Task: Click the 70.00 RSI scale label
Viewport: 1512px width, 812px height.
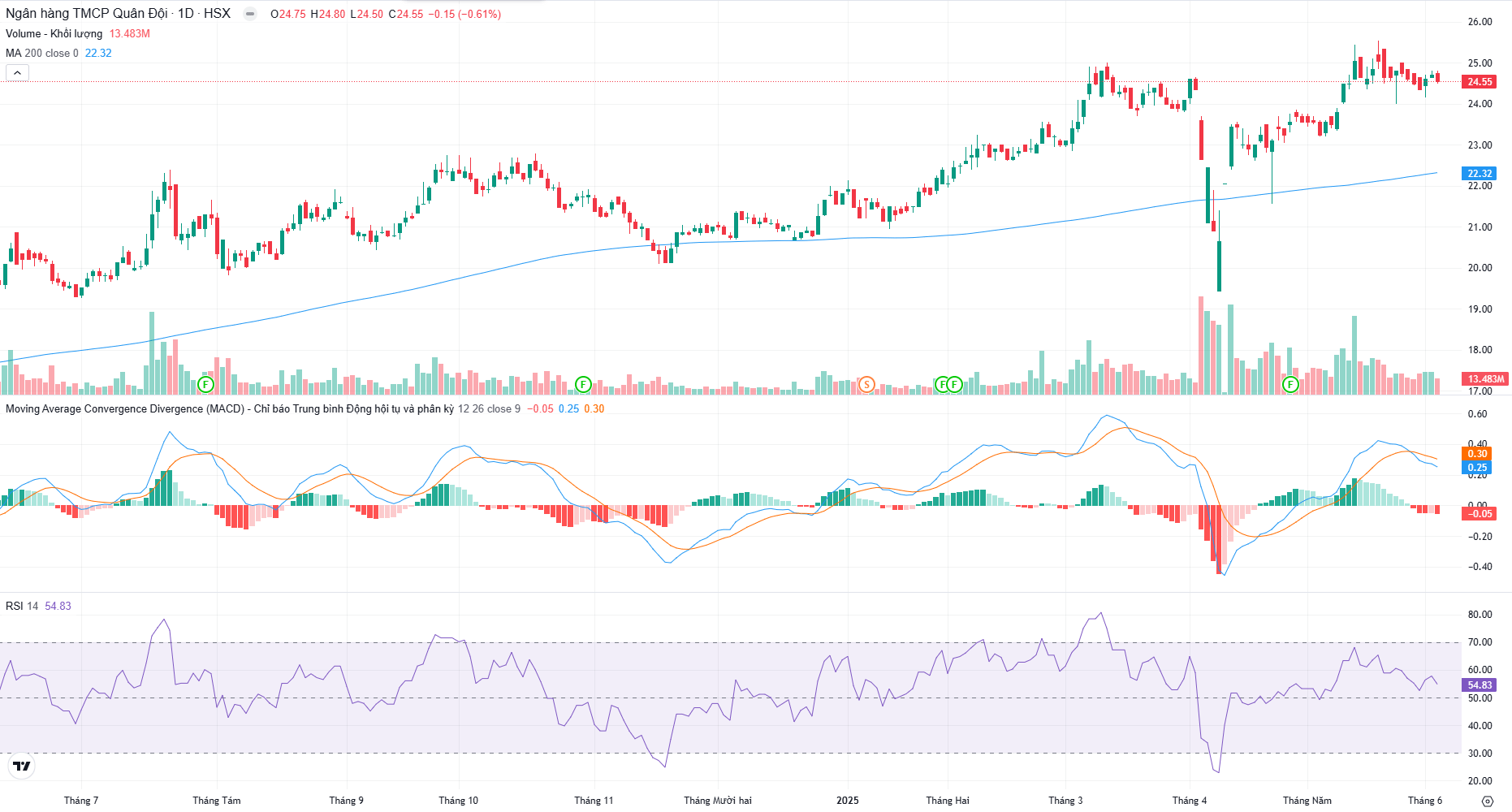Action: pyautogui.click(x=1480, y=642)
